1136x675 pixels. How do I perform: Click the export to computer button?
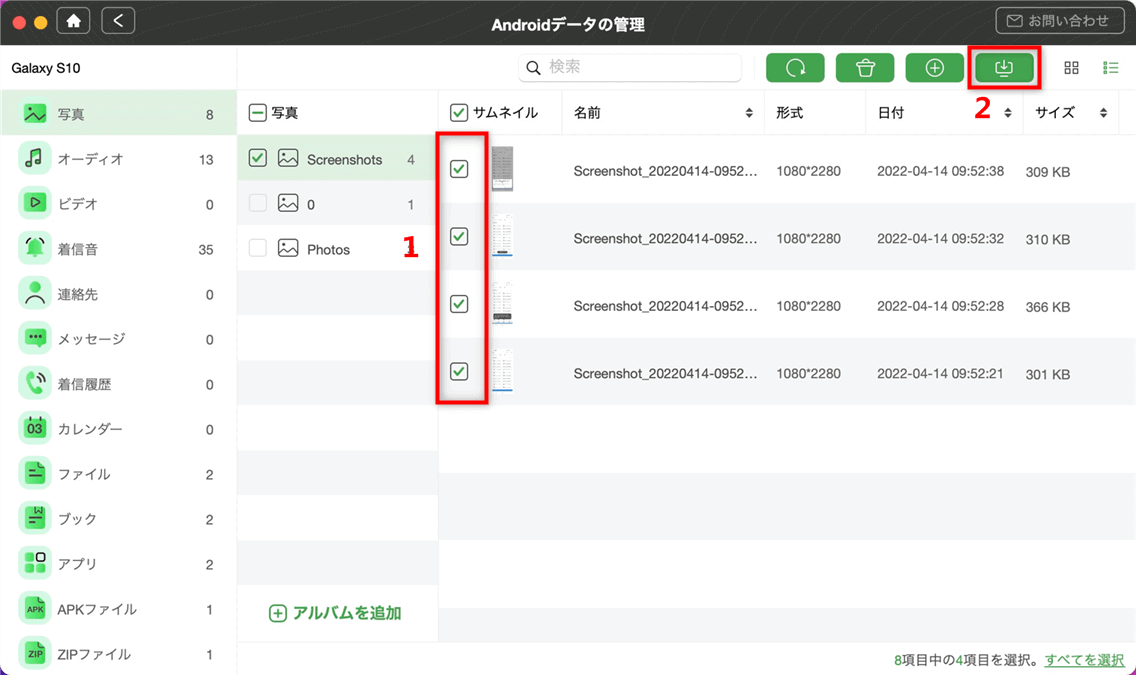point(1003,67)
